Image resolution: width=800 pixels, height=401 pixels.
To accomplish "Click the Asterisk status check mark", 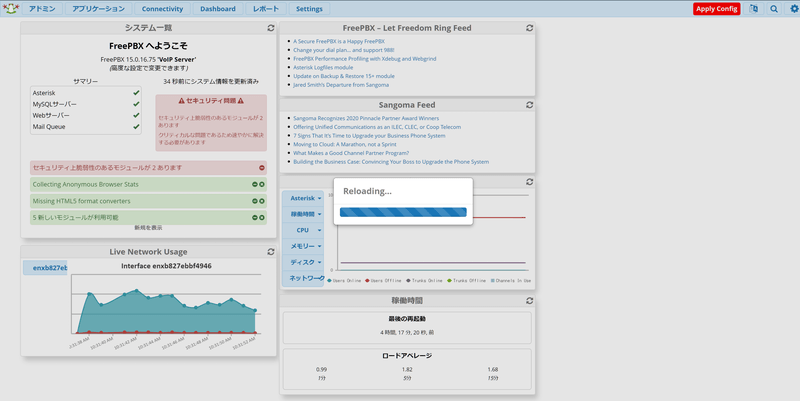I will [x=136, y=93].
